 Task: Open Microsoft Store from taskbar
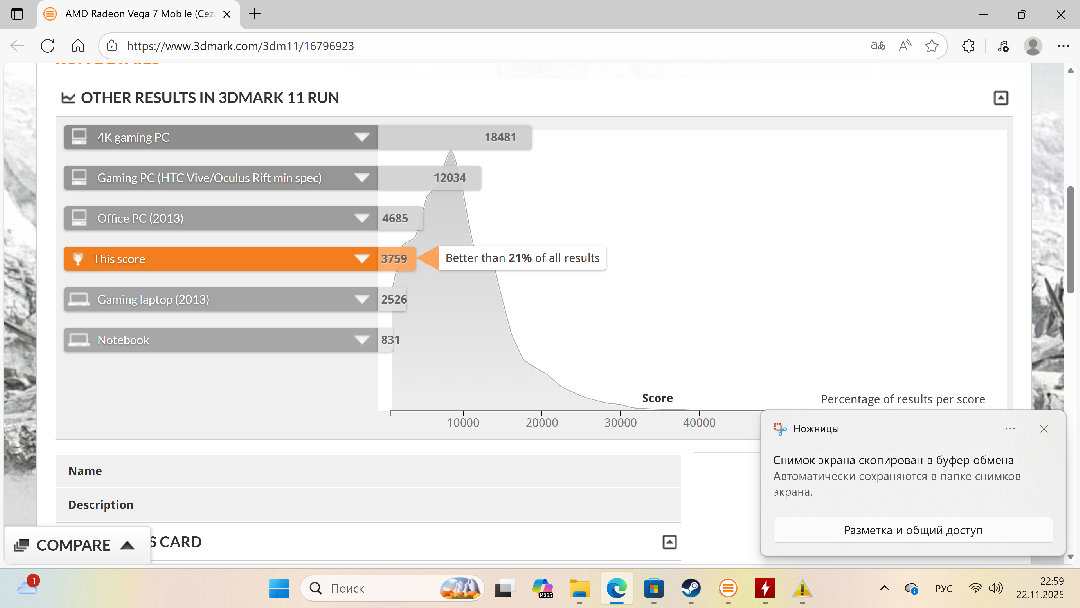[654, 589]
